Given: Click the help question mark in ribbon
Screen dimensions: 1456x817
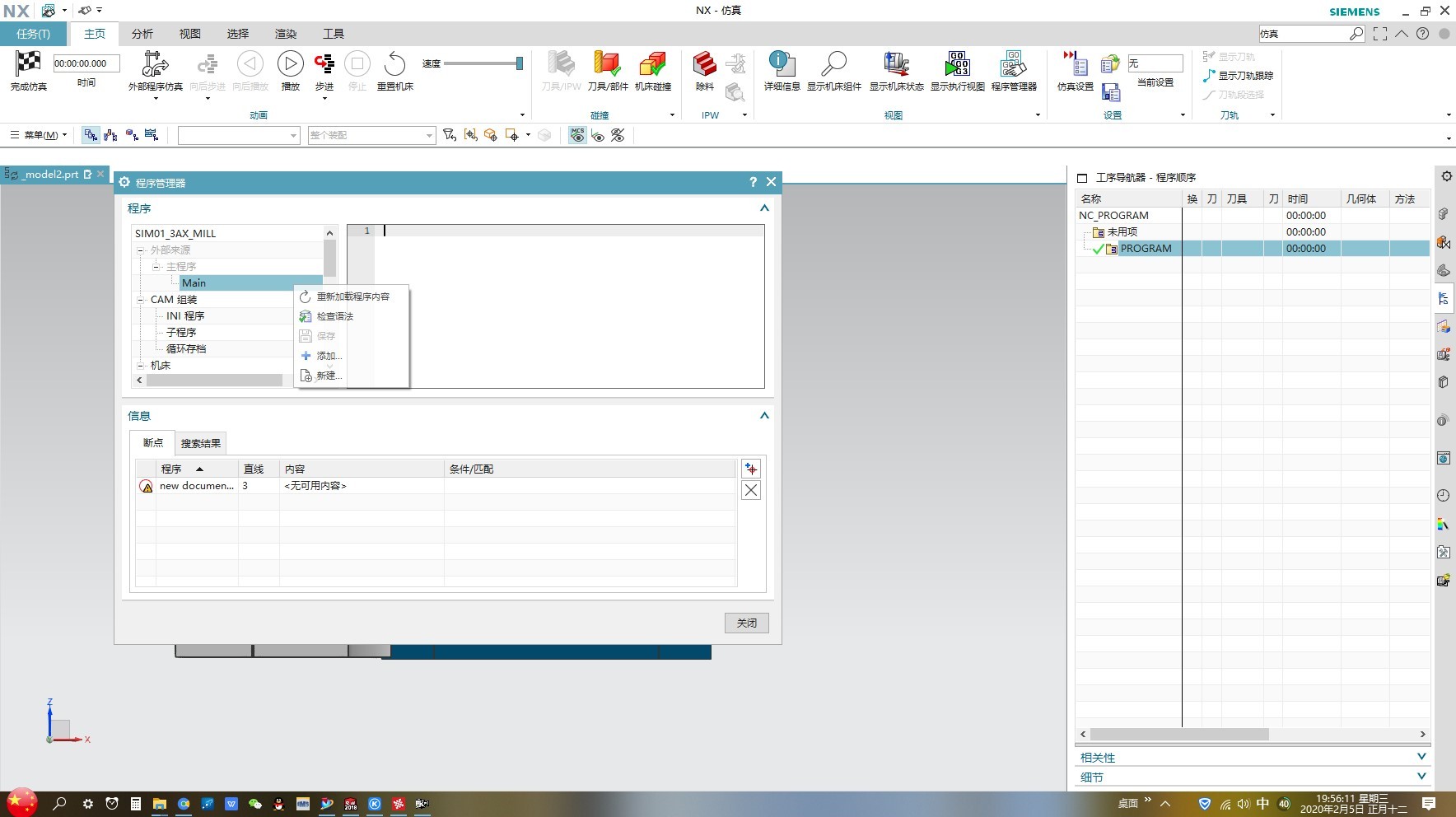Looking at the screenshot, I should pyautogui.click(x=1422, y=34).
